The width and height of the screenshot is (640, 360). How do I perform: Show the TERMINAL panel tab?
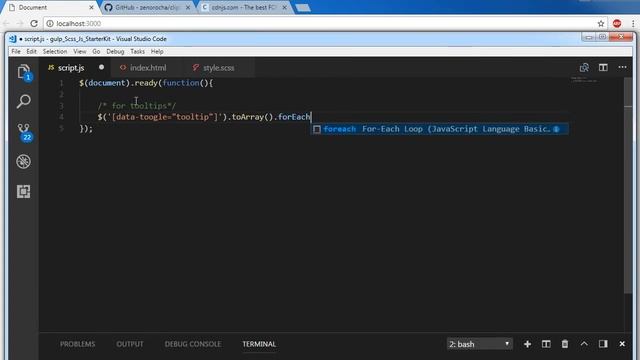[x=259, y=344]
